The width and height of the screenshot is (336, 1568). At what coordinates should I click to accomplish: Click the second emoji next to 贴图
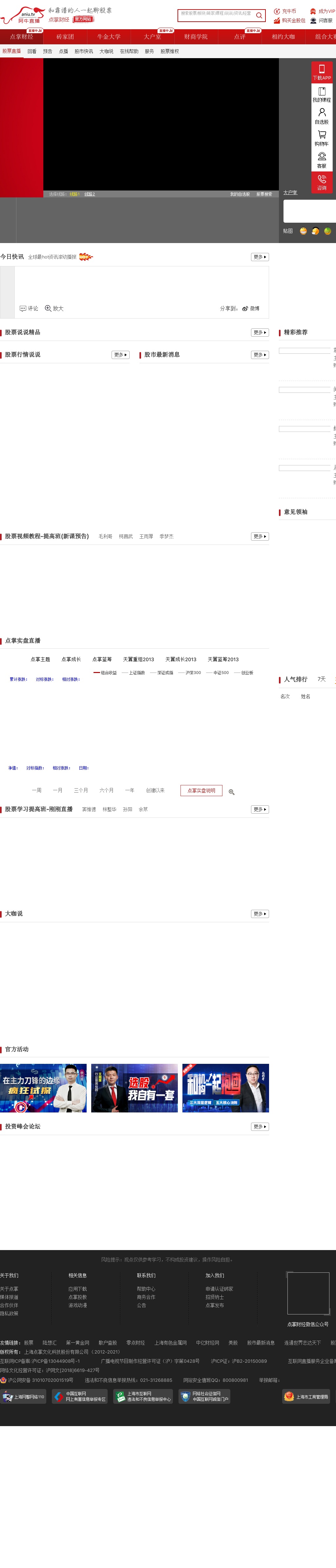[x=315, y=231]
